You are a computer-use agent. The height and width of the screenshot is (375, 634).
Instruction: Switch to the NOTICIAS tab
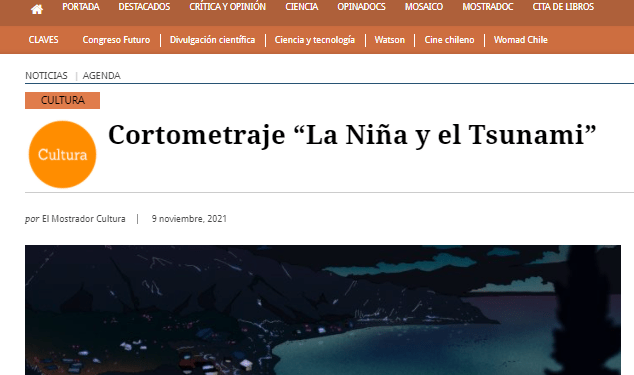click(46, 76)
